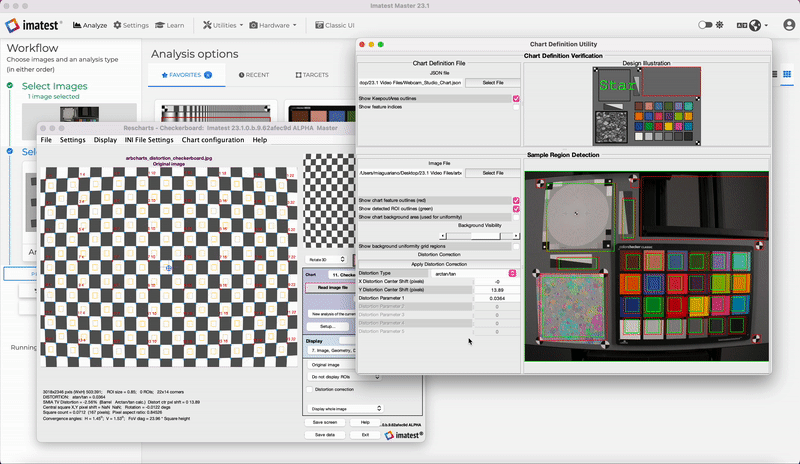Screen dimensions: 800x464
Task: Toggle Show feature indices checkbox
Action: (x=516, y=107)
